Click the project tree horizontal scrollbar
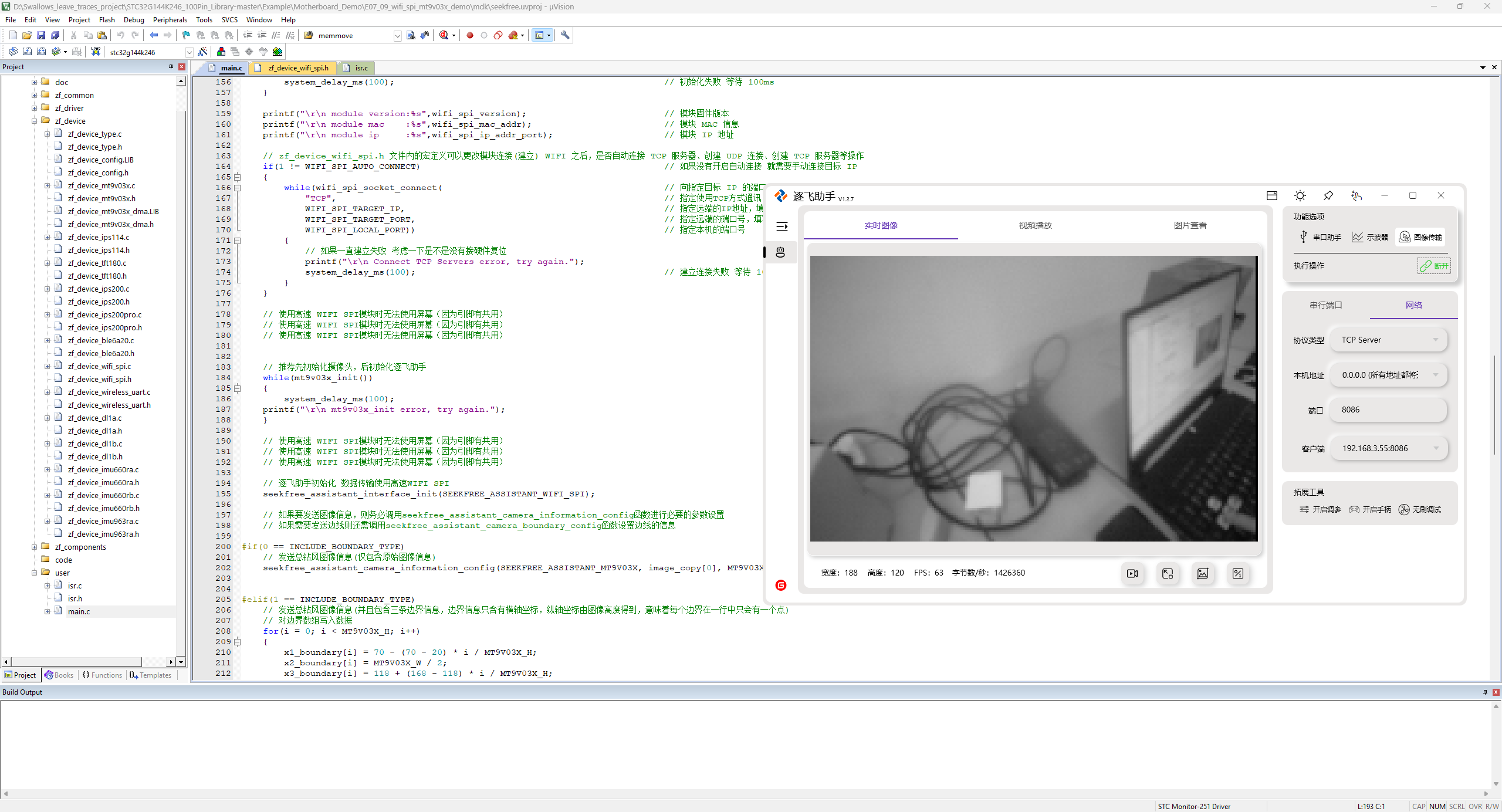Viewport: 1502px width, 812px height. 76,662
